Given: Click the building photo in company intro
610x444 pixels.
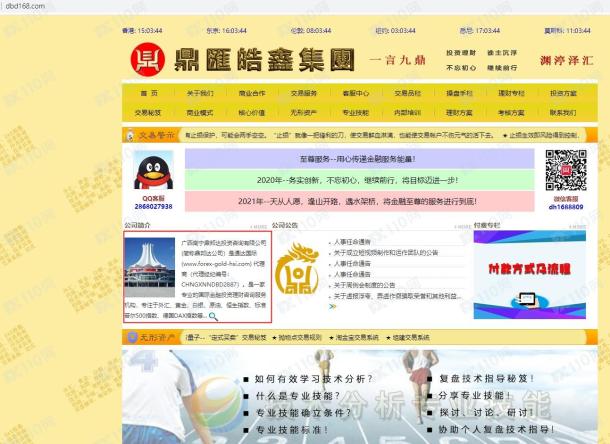Looking at the screenshot, I should click(x=149, y=267).
